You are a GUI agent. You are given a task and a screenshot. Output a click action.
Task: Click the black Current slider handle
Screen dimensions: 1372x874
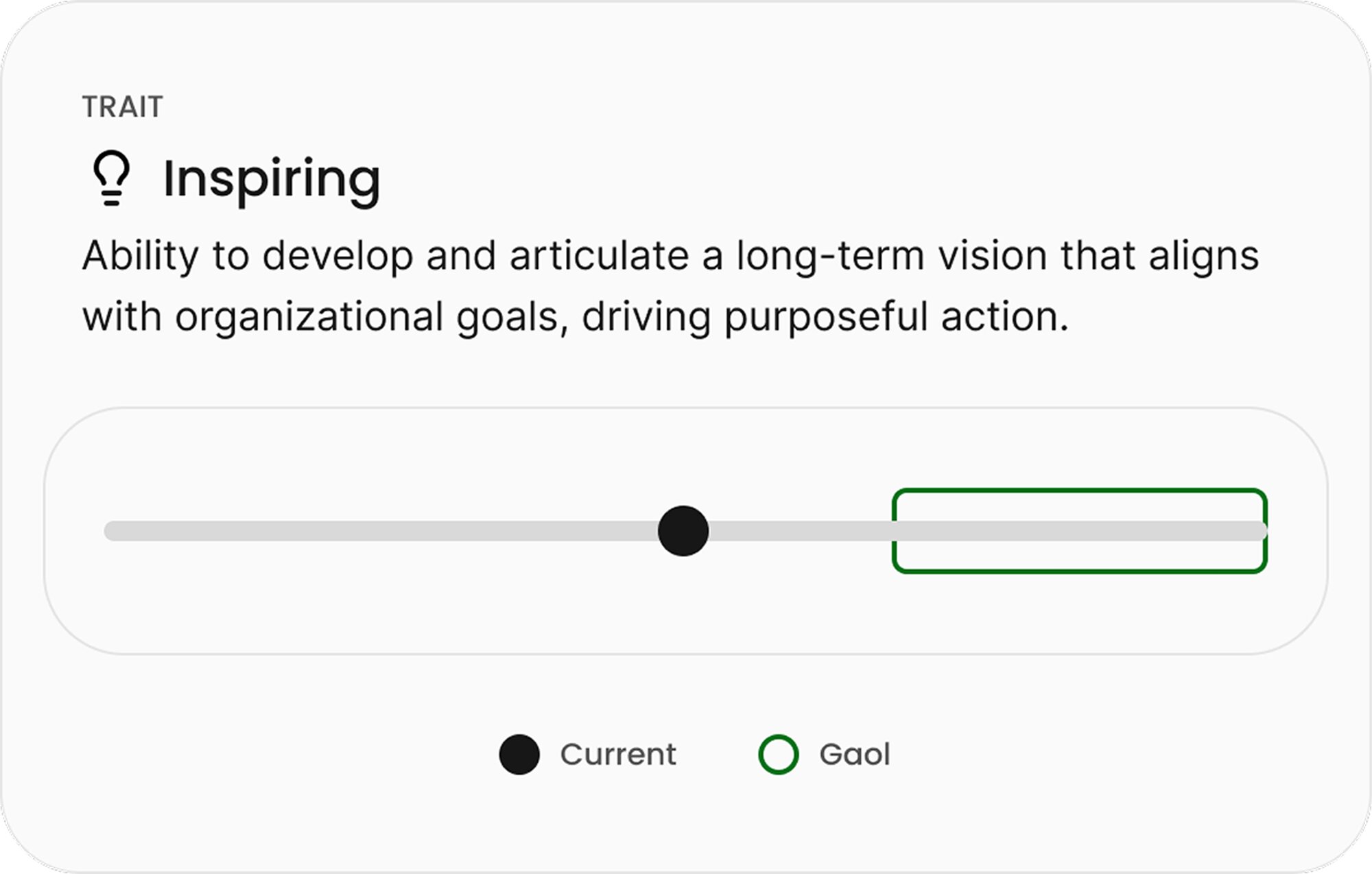[x=683, y=531]
